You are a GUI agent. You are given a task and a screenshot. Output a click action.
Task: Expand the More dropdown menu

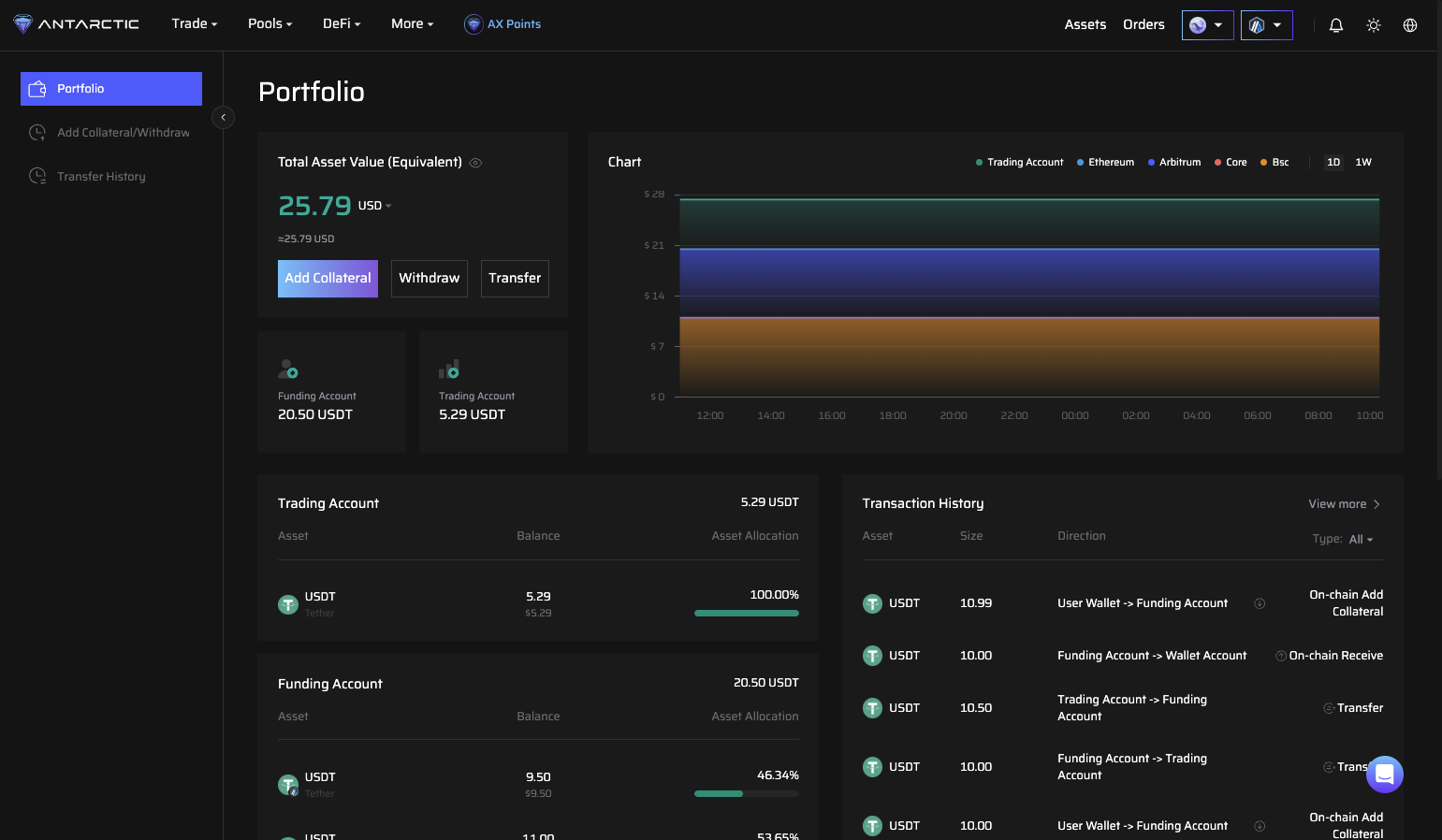pos(413,24)
